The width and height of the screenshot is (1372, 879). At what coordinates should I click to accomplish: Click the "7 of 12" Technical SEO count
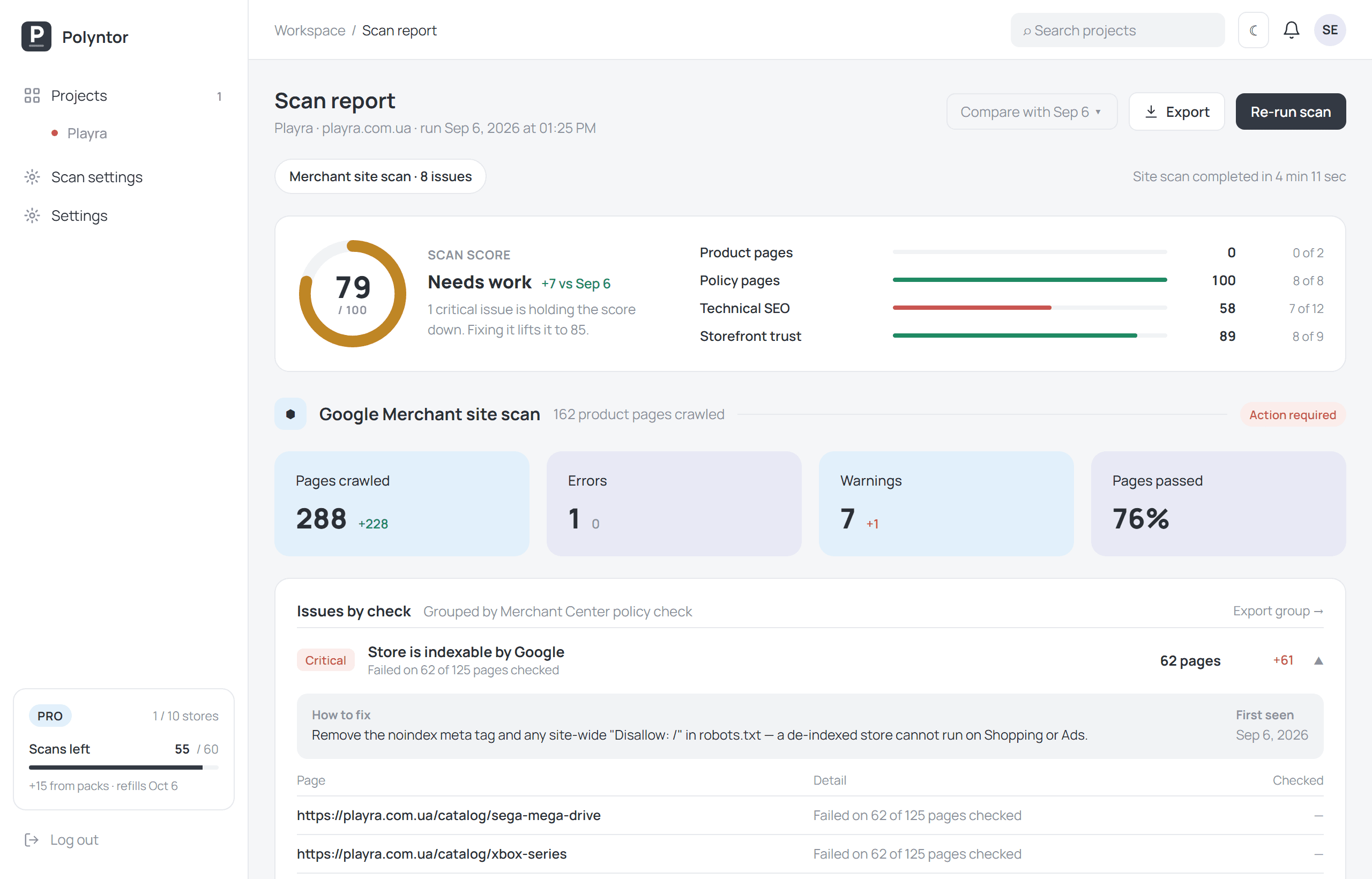click(x=1306, y=308)
